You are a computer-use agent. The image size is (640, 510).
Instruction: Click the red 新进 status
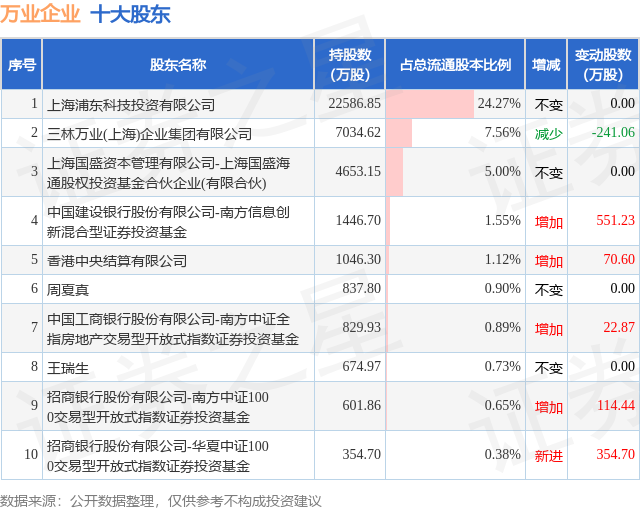click(549, 456)
